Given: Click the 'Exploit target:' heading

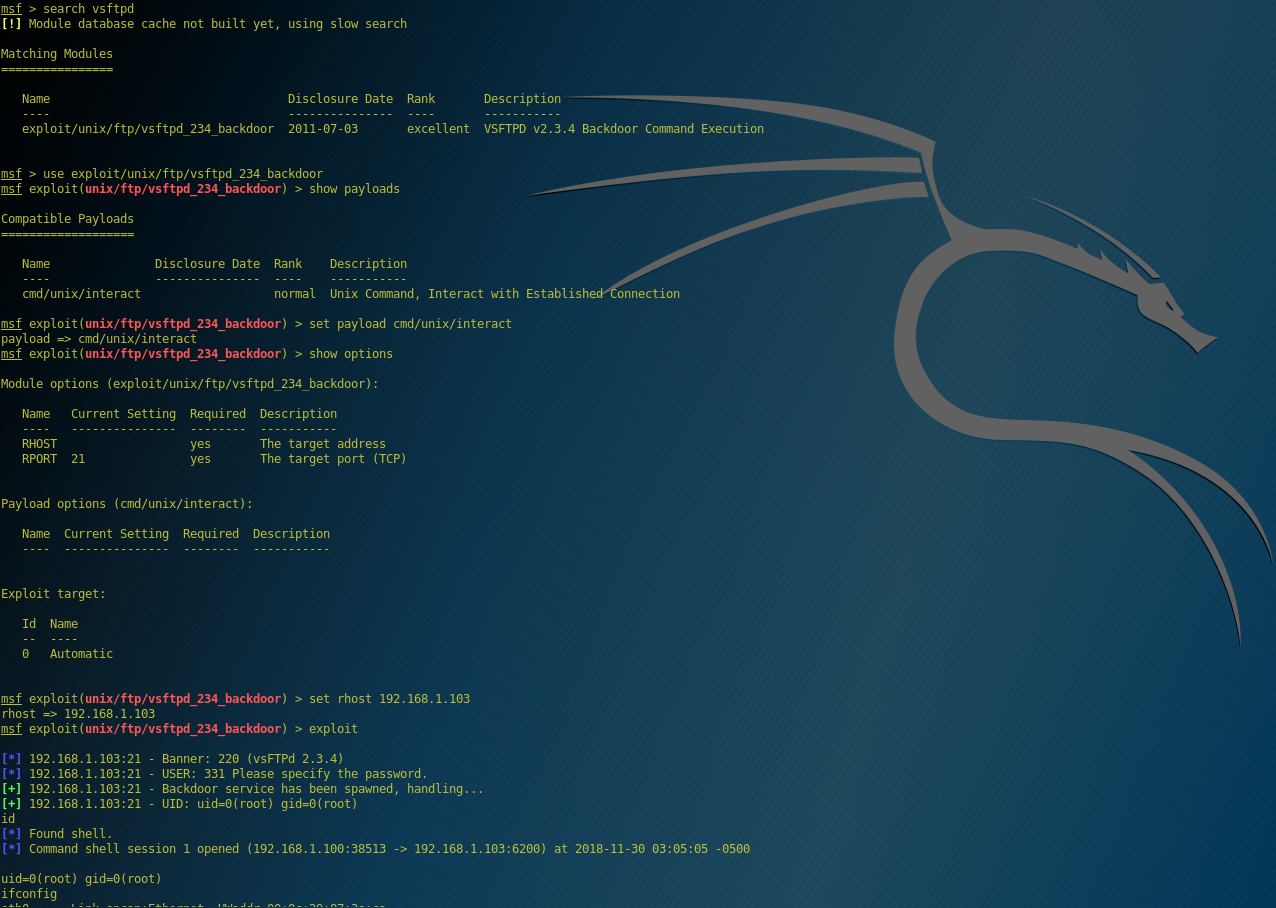Looking at the screenshot, I should coord(53,594).
